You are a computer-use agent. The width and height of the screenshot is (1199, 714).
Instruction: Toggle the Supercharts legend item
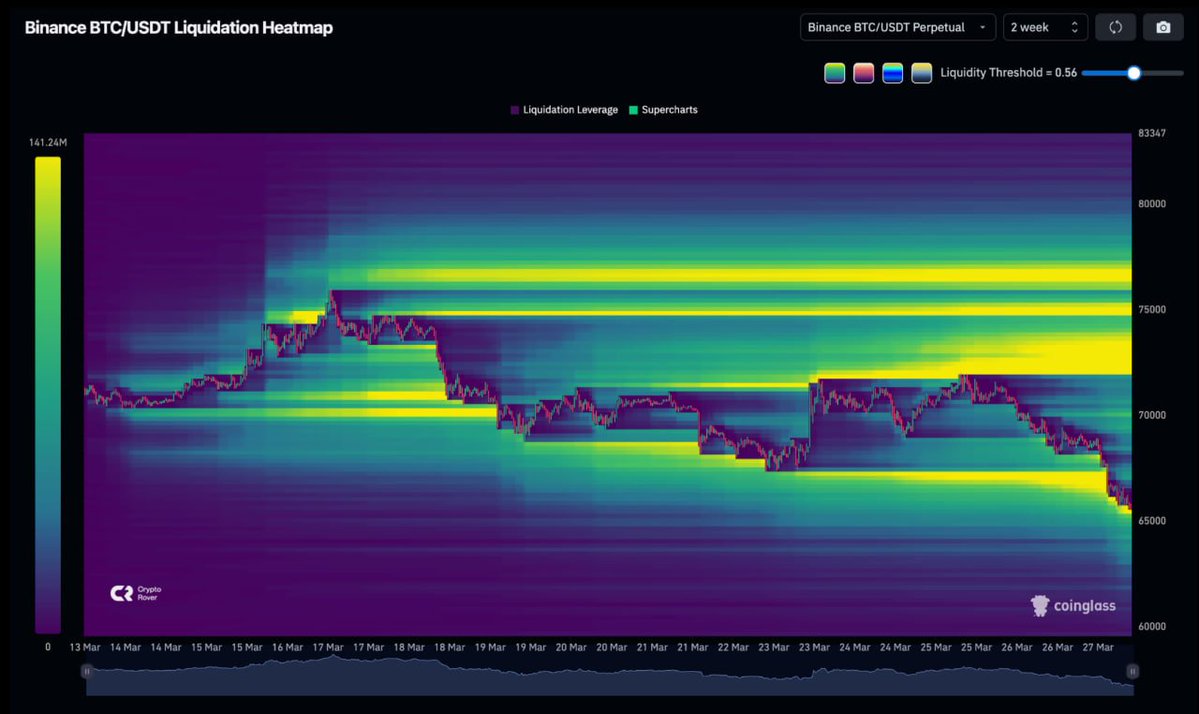click(663, 110)
